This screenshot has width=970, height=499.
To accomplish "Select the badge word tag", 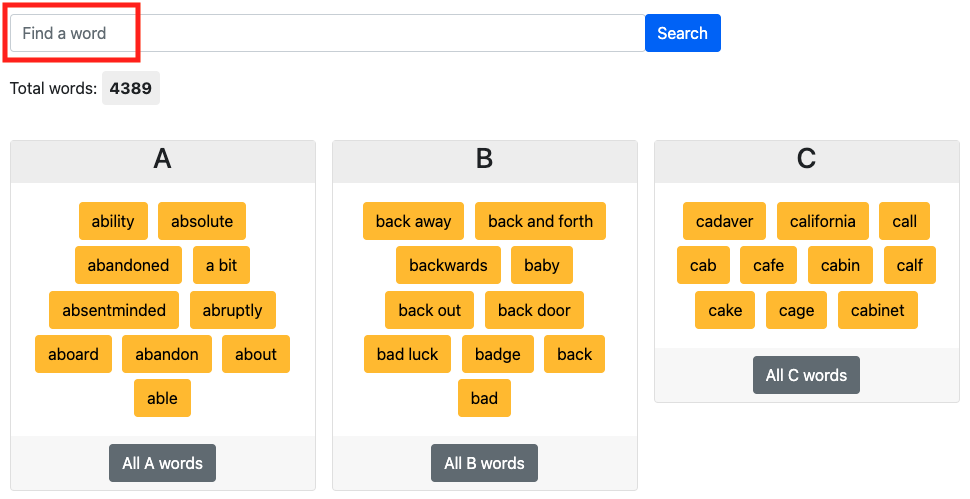I will click(498, 354).
